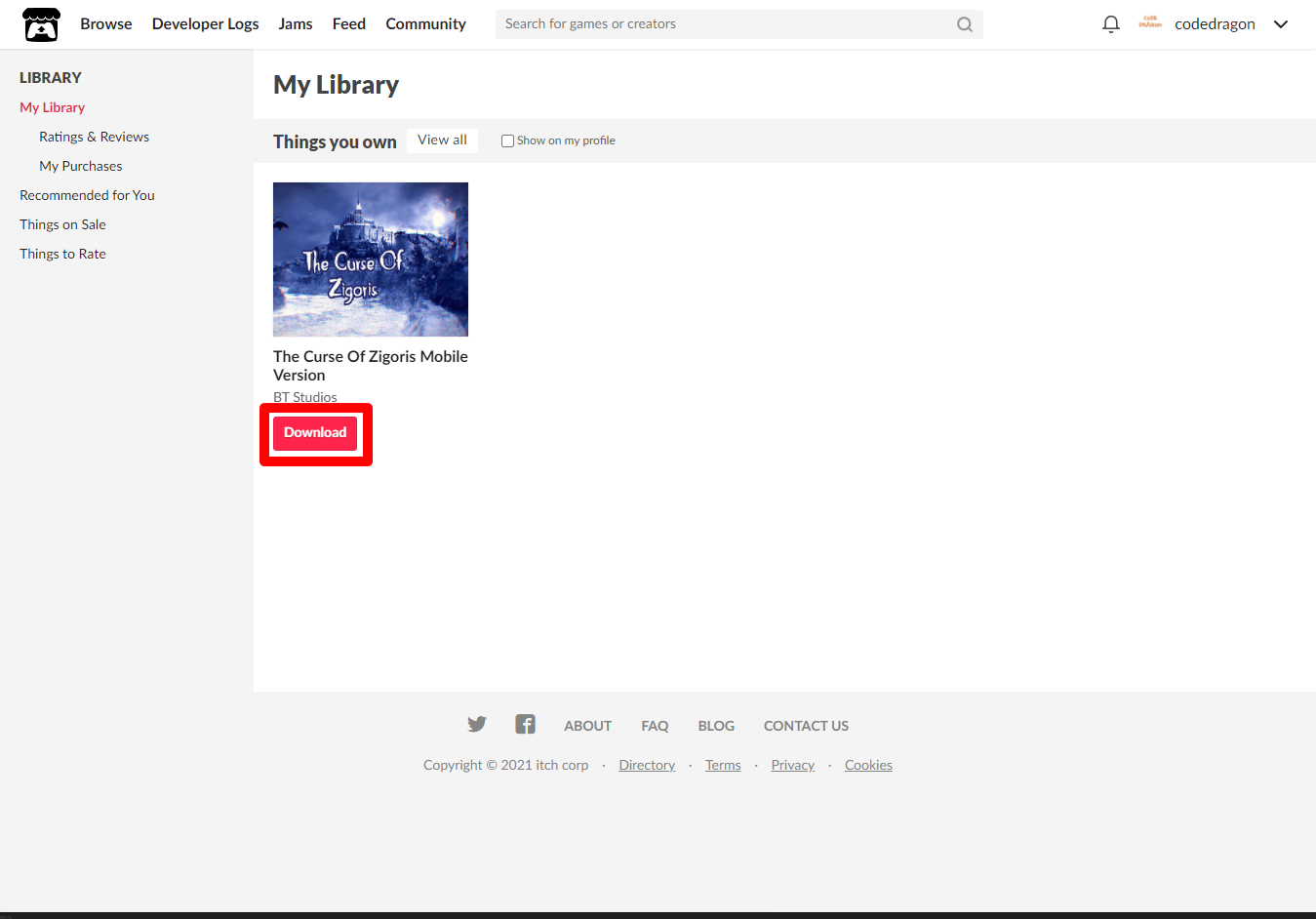Open the Directory footer link
Image resolution: width=1316 pixels, height=919 pixels.
(647, 765)
